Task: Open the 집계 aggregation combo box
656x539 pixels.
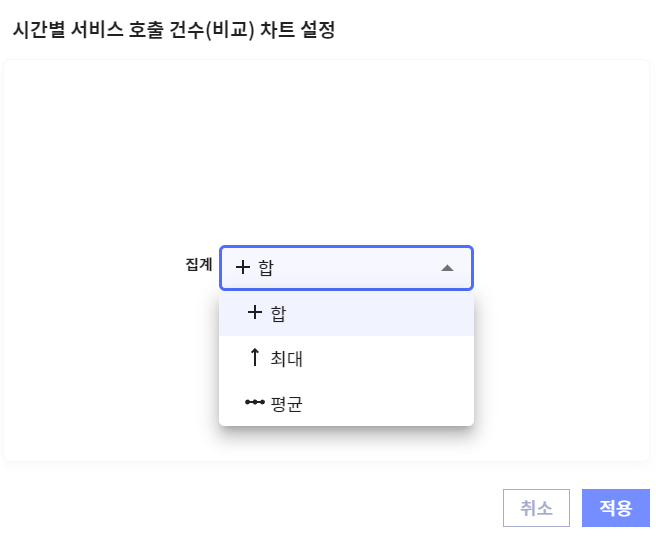Action: (345, 268)
